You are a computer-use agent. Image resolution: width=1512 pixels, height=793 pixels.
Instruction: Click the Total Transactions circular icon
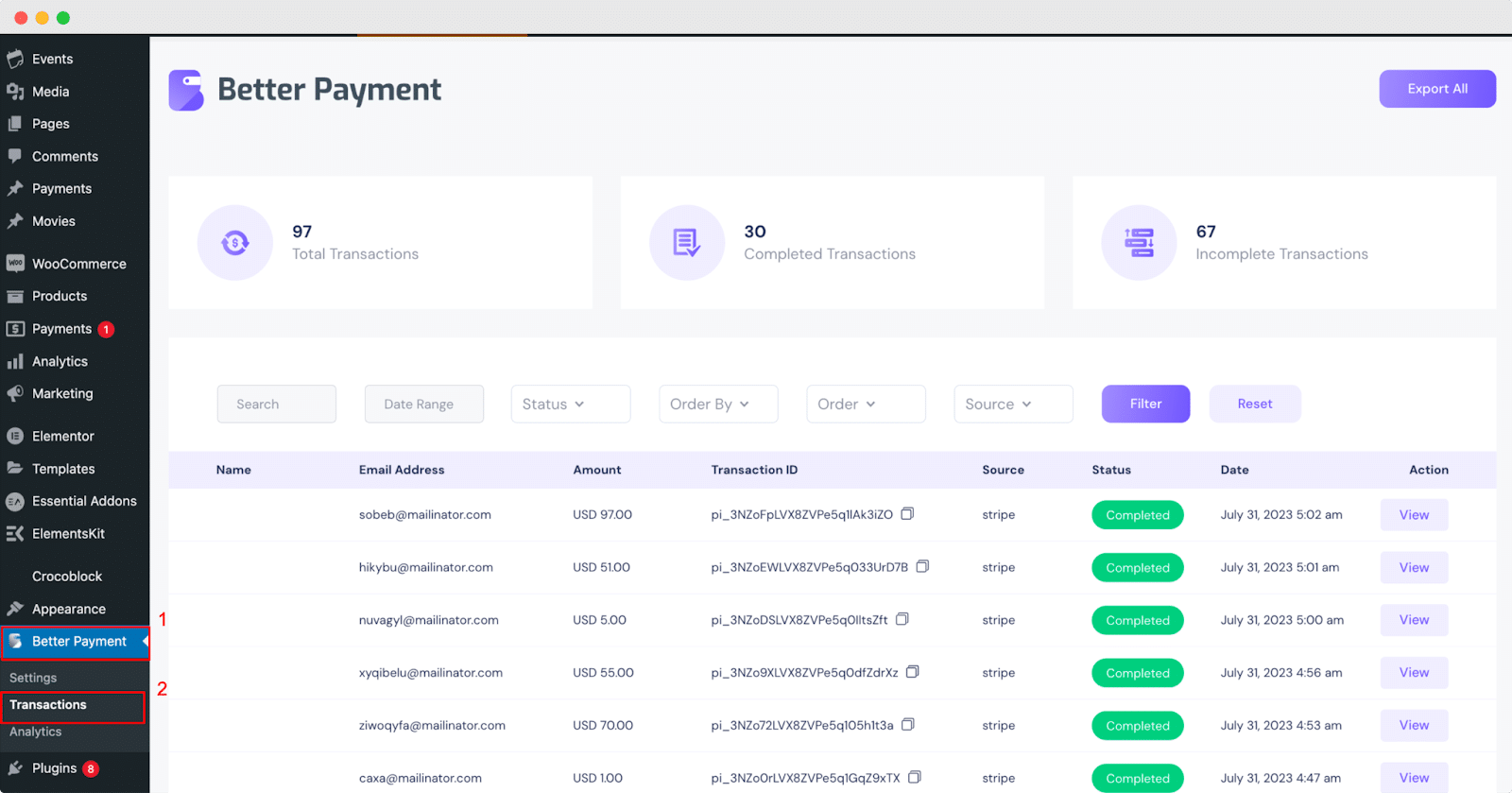point(235,243)
